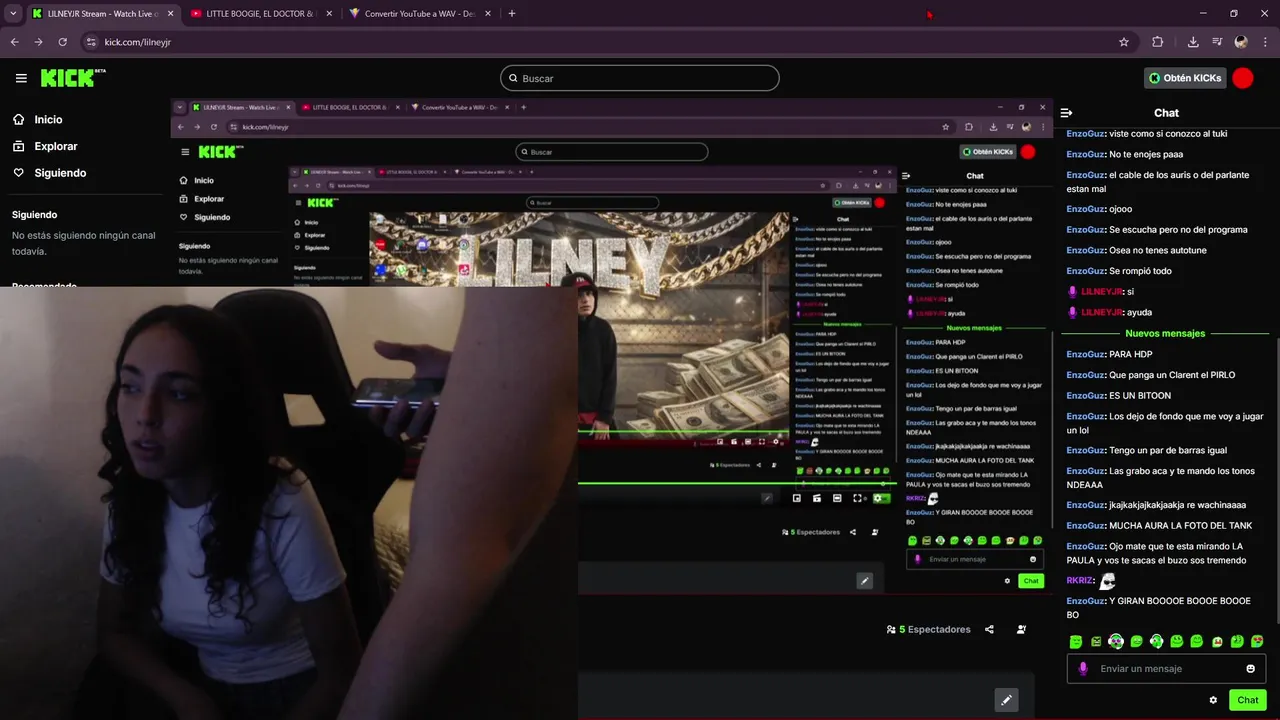The height and width of the screenshot is (720, 1280).
Task: Click EnzoGuz username on 'PARA HDP' message
Action: tap(1085, 354)
